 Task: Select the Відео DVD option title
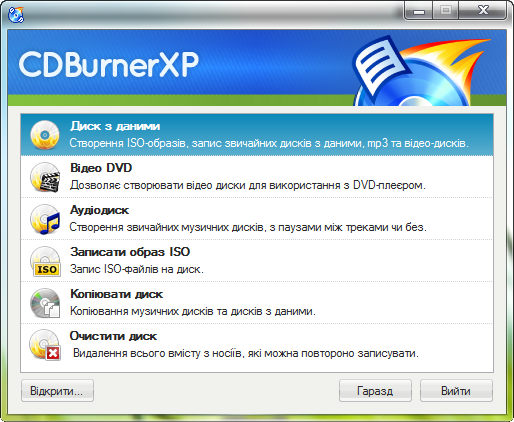point(101,168)
